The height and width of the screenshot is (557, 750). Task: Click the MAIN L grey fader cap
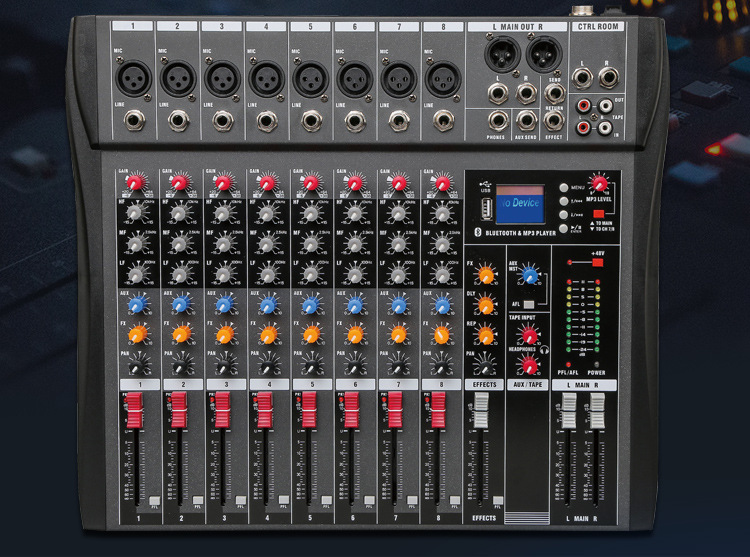click(569, 410)
